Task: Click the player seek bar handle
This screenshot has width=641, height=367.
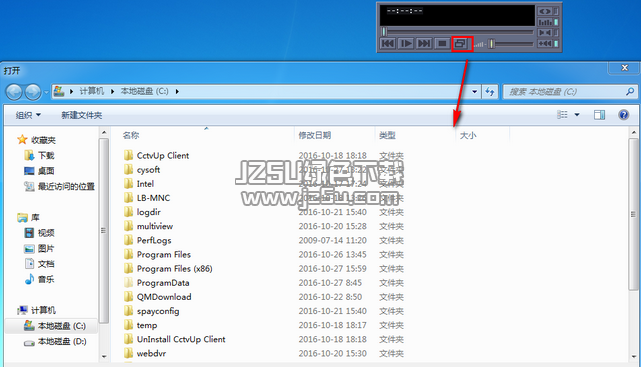Action: 384,31
